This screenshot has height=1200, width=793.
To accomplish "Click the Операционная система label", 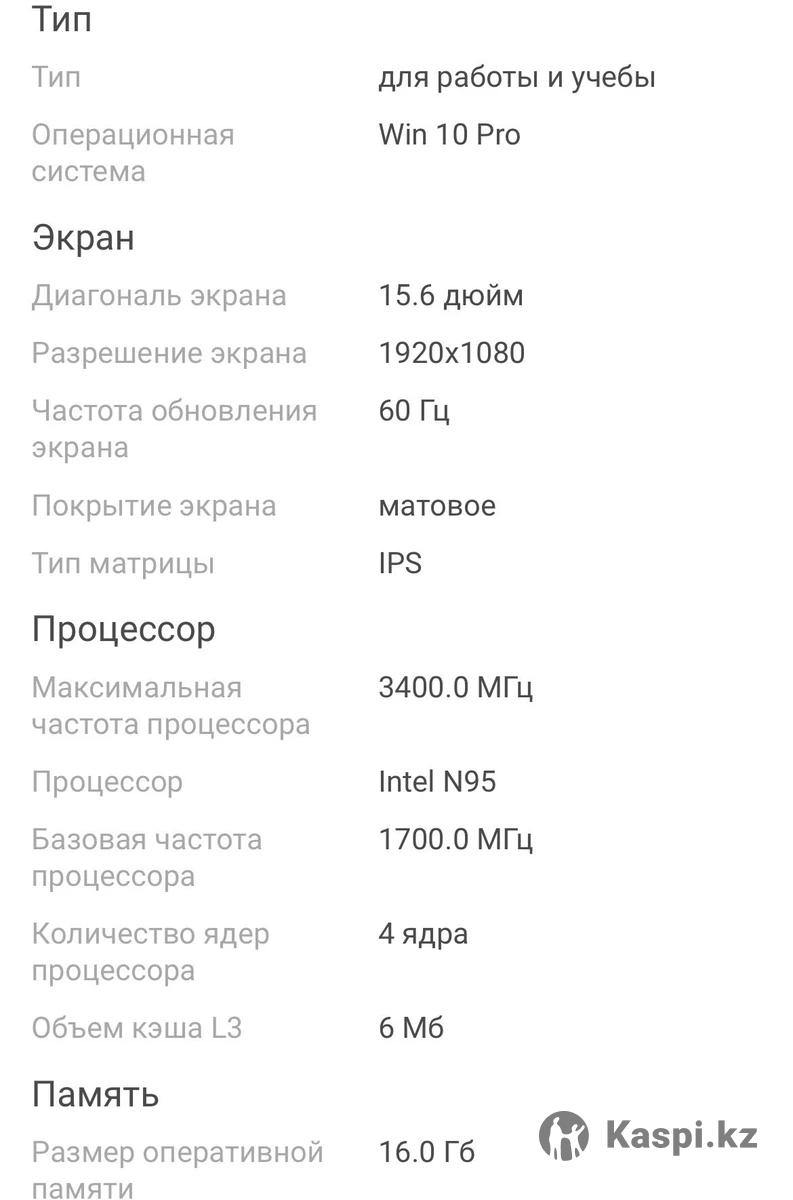I will click(x=133, y=153).
